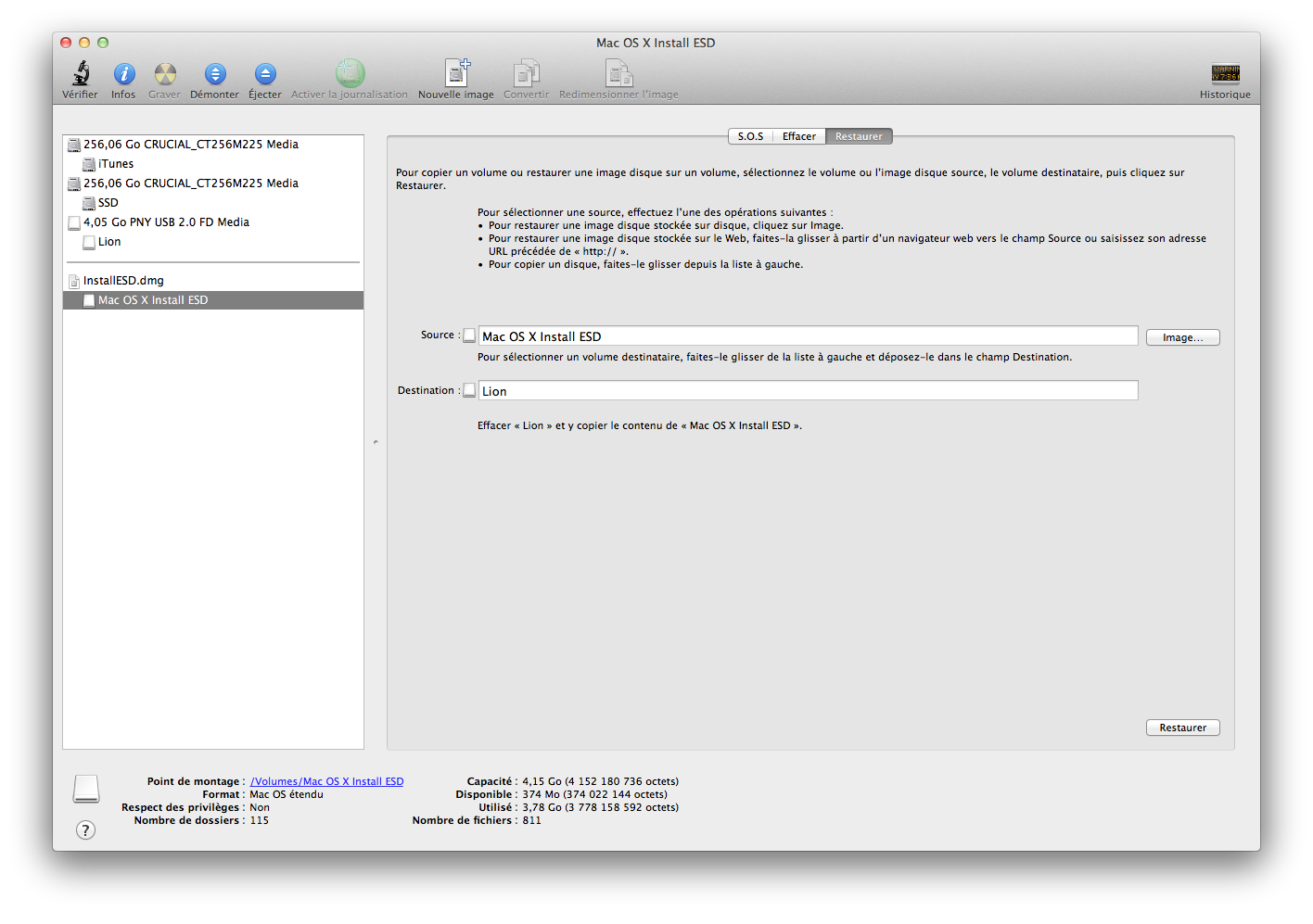Click the Convertir toolbar icon
Screen dimensions: 1313x924
coord(526,74)
